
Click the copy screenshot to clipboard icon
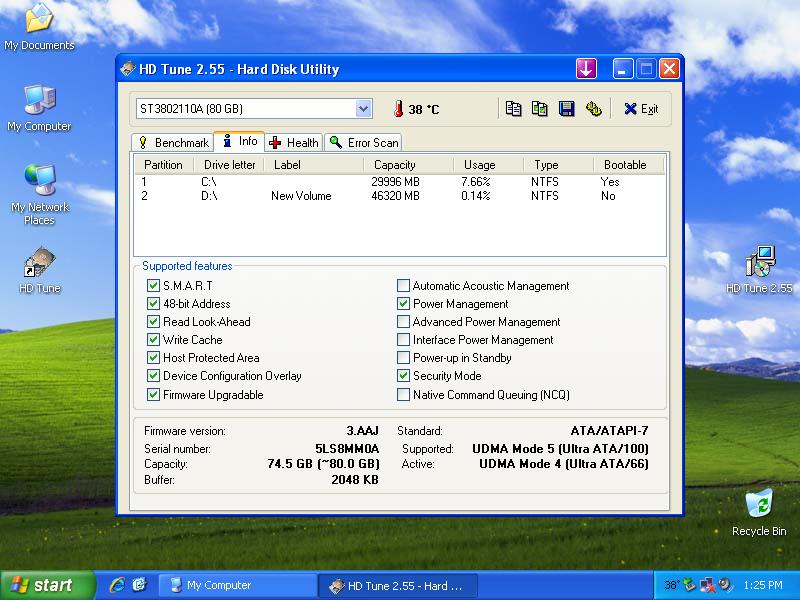point(540,109)
